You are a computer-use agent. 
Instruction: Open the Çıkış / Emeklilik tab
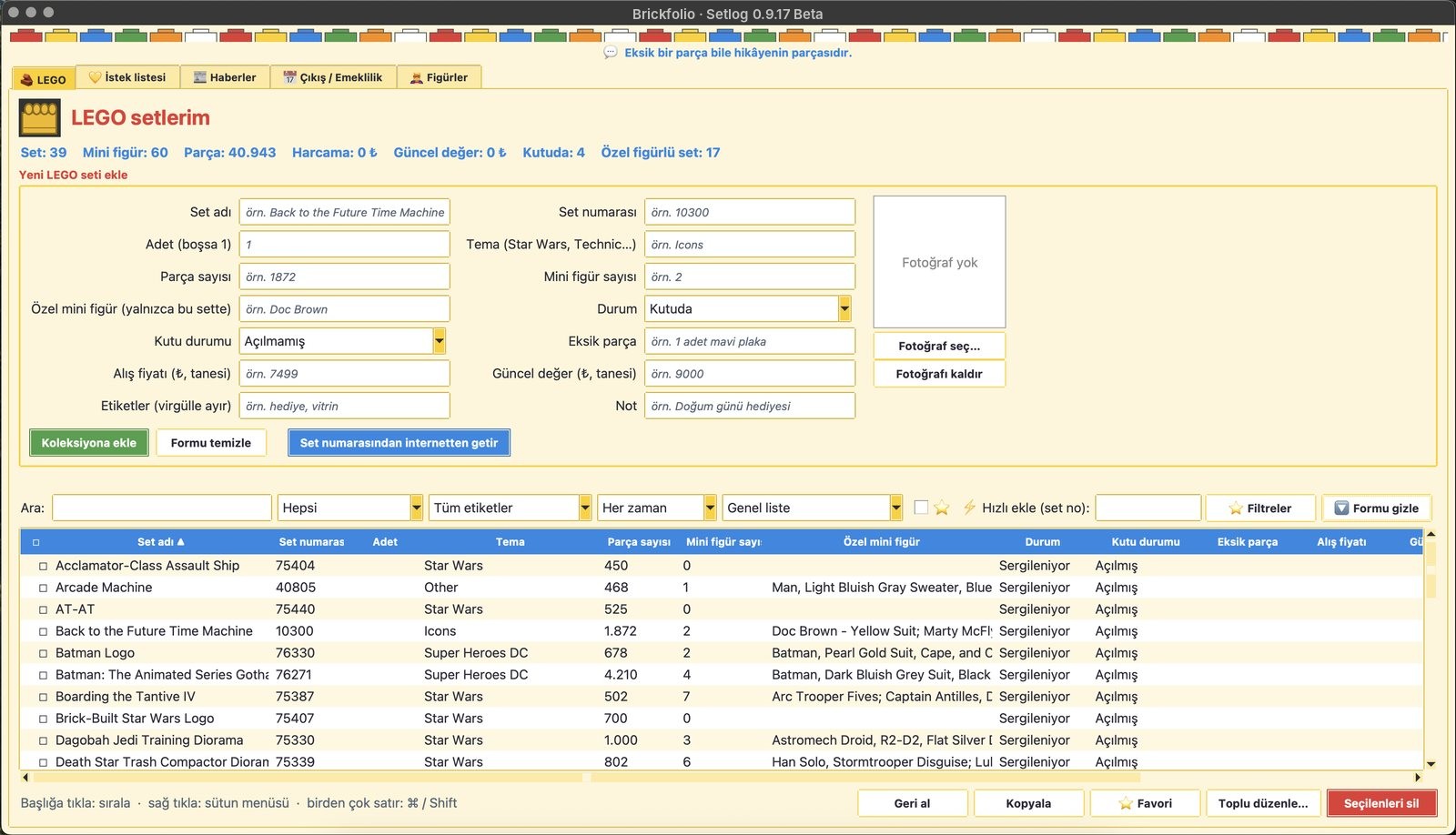pos(332,77)
